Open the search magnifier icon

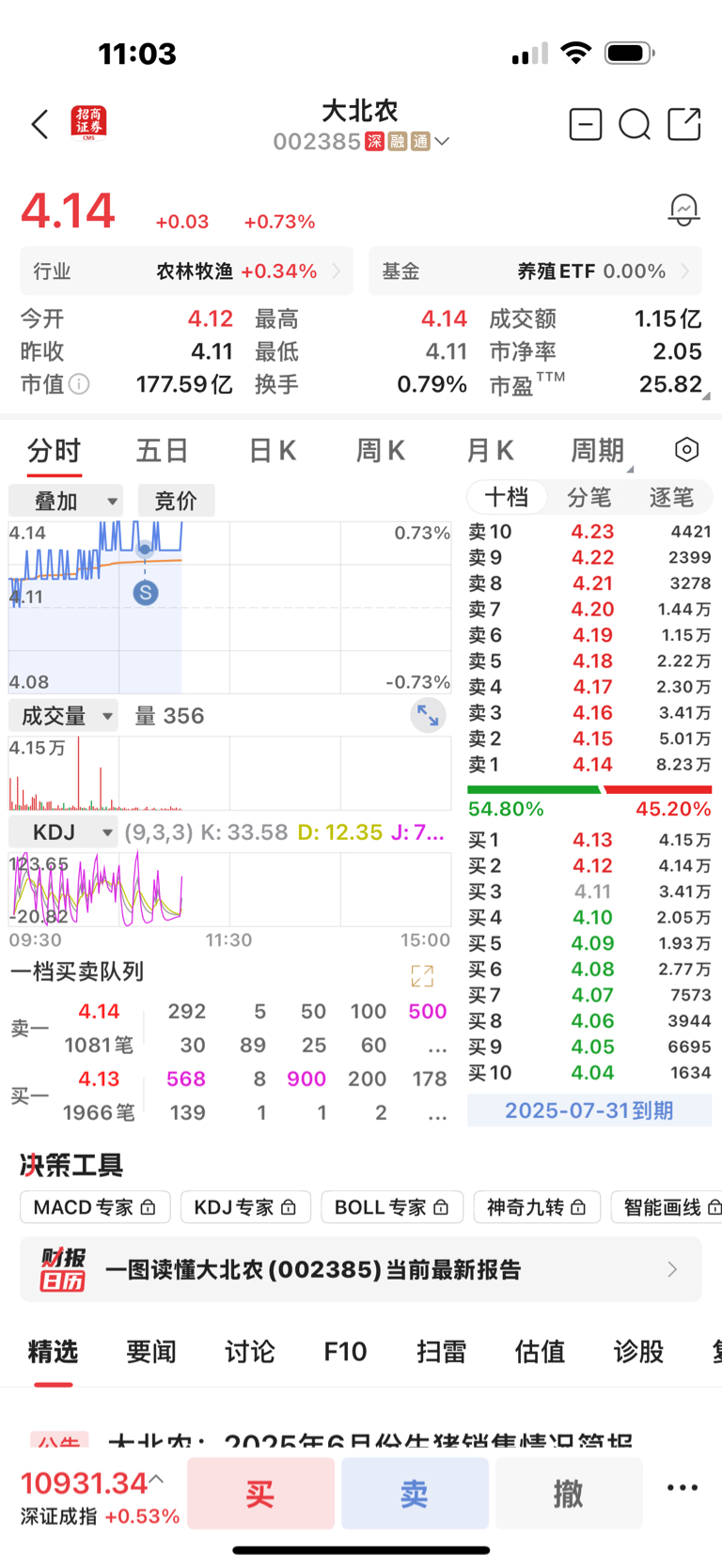pyautogui.click(x=635, y=124)
